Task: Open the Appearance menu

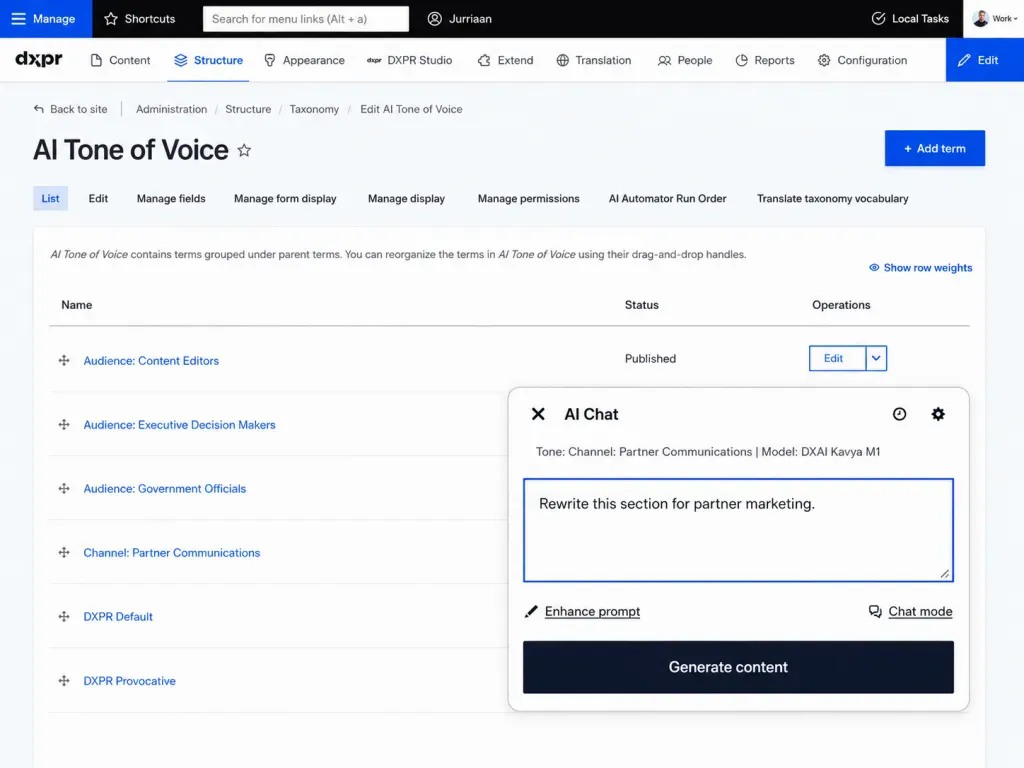Action: (x=304, y=60)
